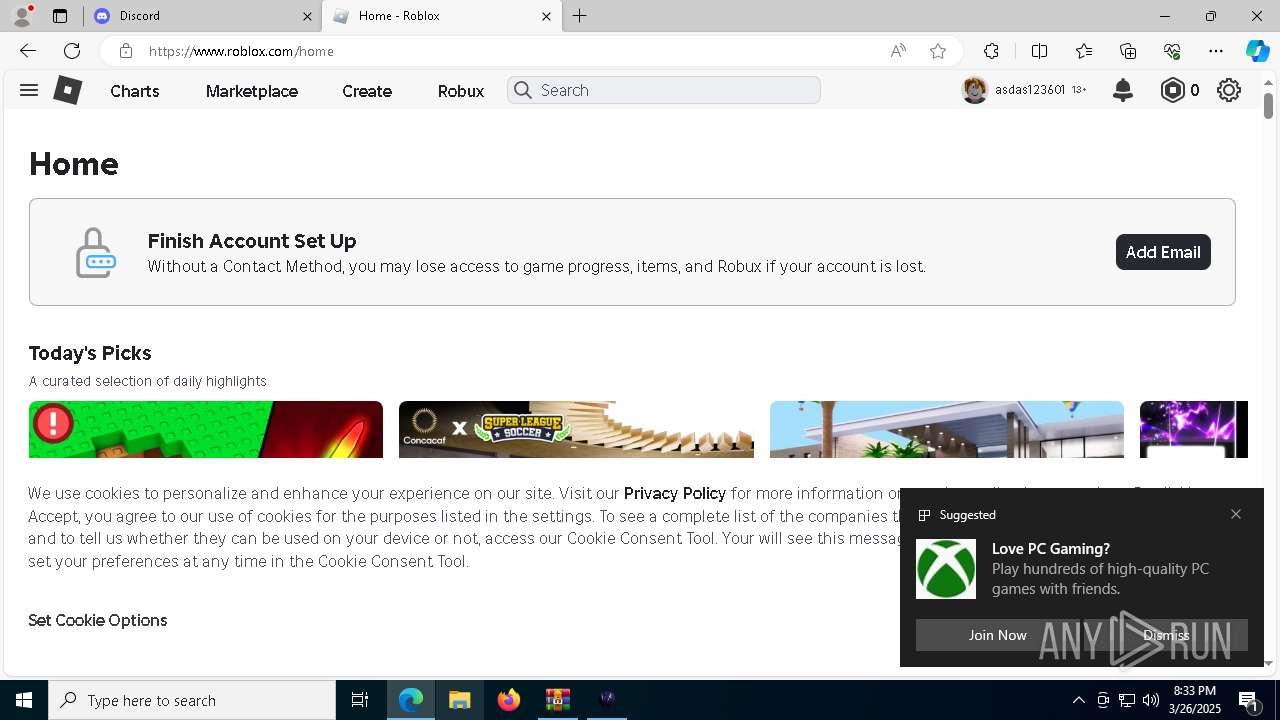Open the Charts menu item
The image size is (1280, 720).
[135, 91]
